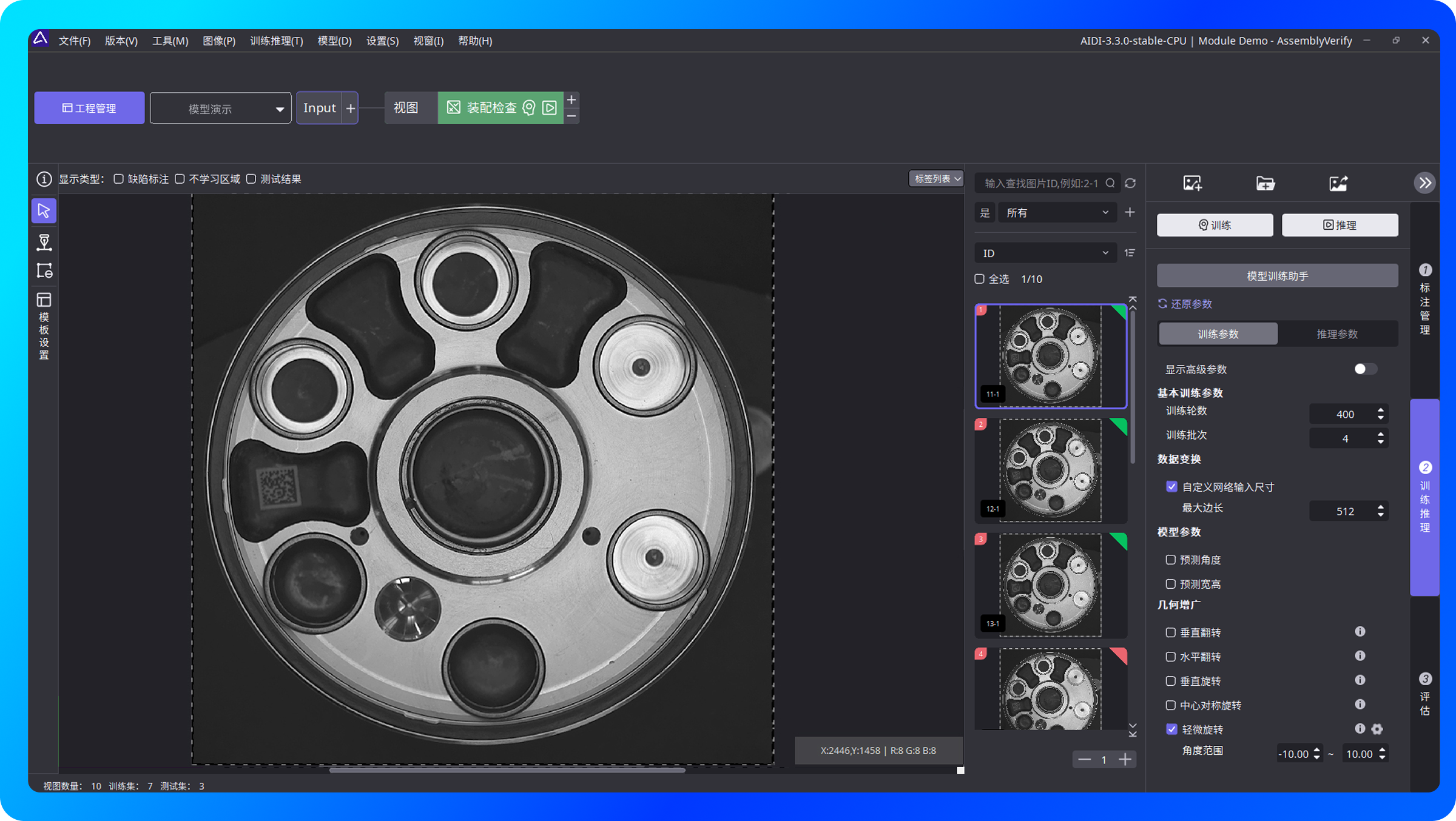Check the vertical flip option
The image size is (1456, 821).
1171,632
